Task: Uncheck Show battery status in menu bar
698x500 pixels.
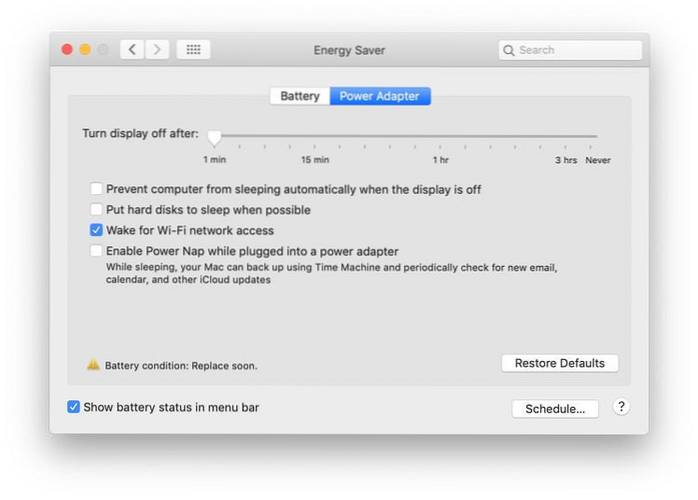Action: (74, 407)
